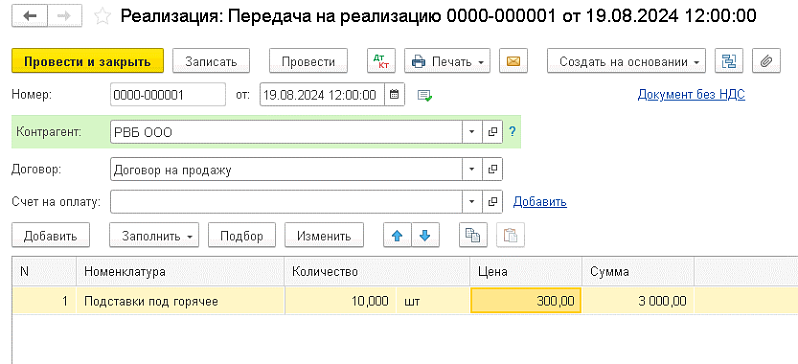Add document to favorites with star
798x364 pixels.
(103, 17)
